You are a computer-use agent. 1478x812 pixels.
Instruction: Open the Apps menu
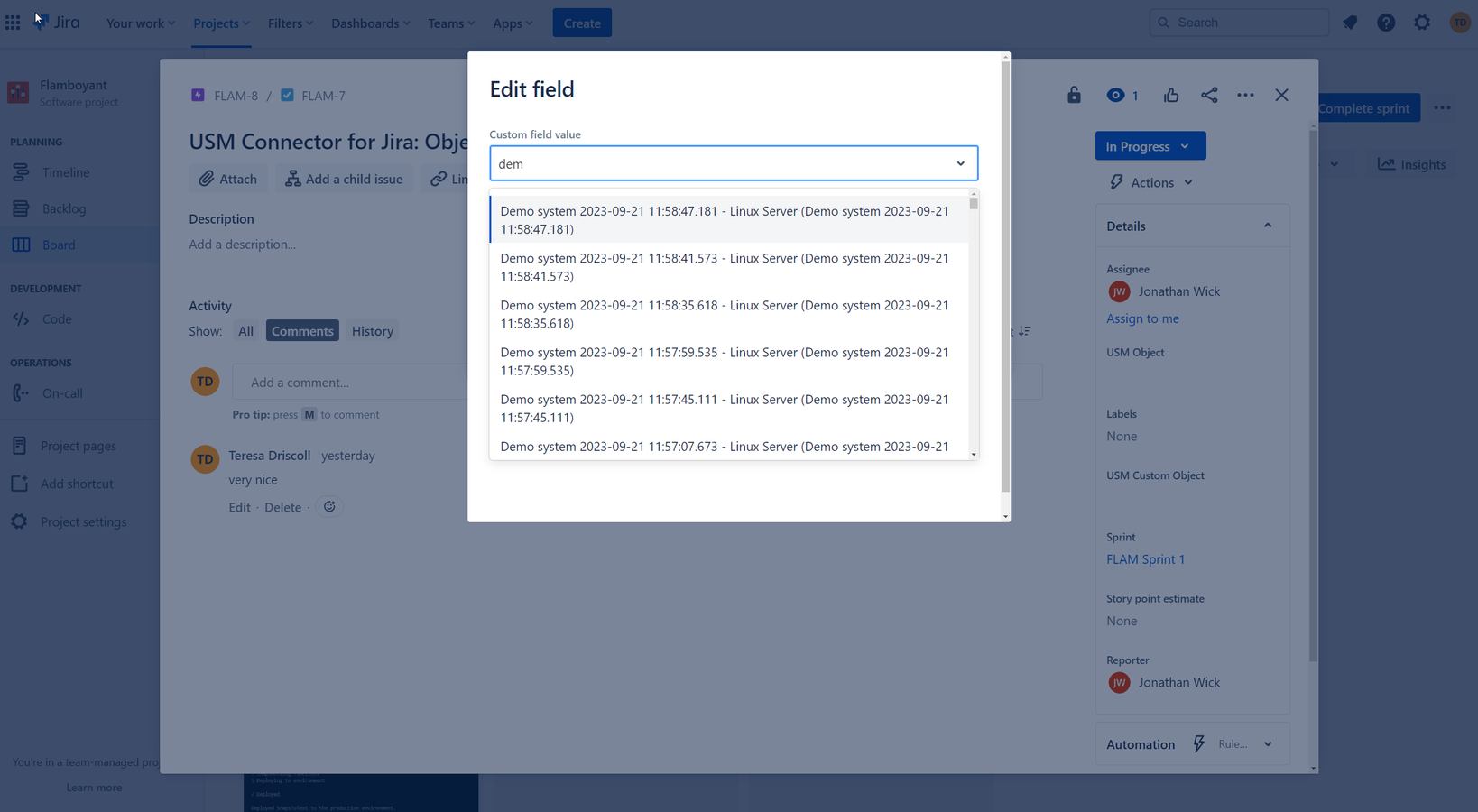point(513,23)
